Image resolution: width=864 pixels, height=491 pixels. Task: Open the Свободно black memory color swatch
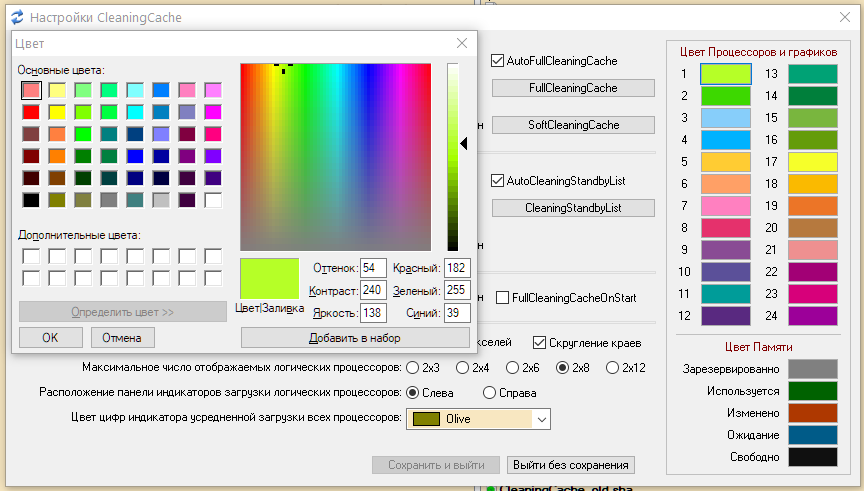coord(813,457)
